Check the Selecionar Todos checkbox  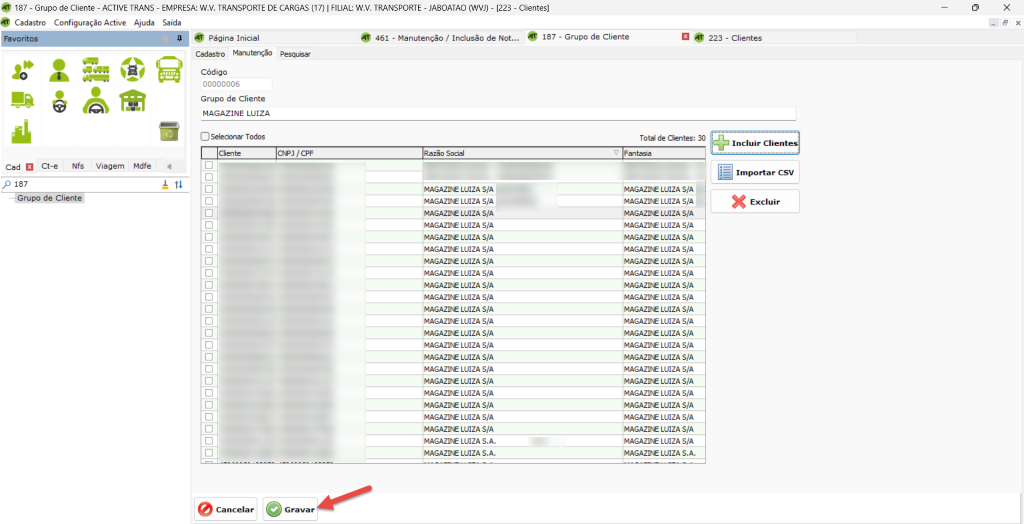pos(205,137)
